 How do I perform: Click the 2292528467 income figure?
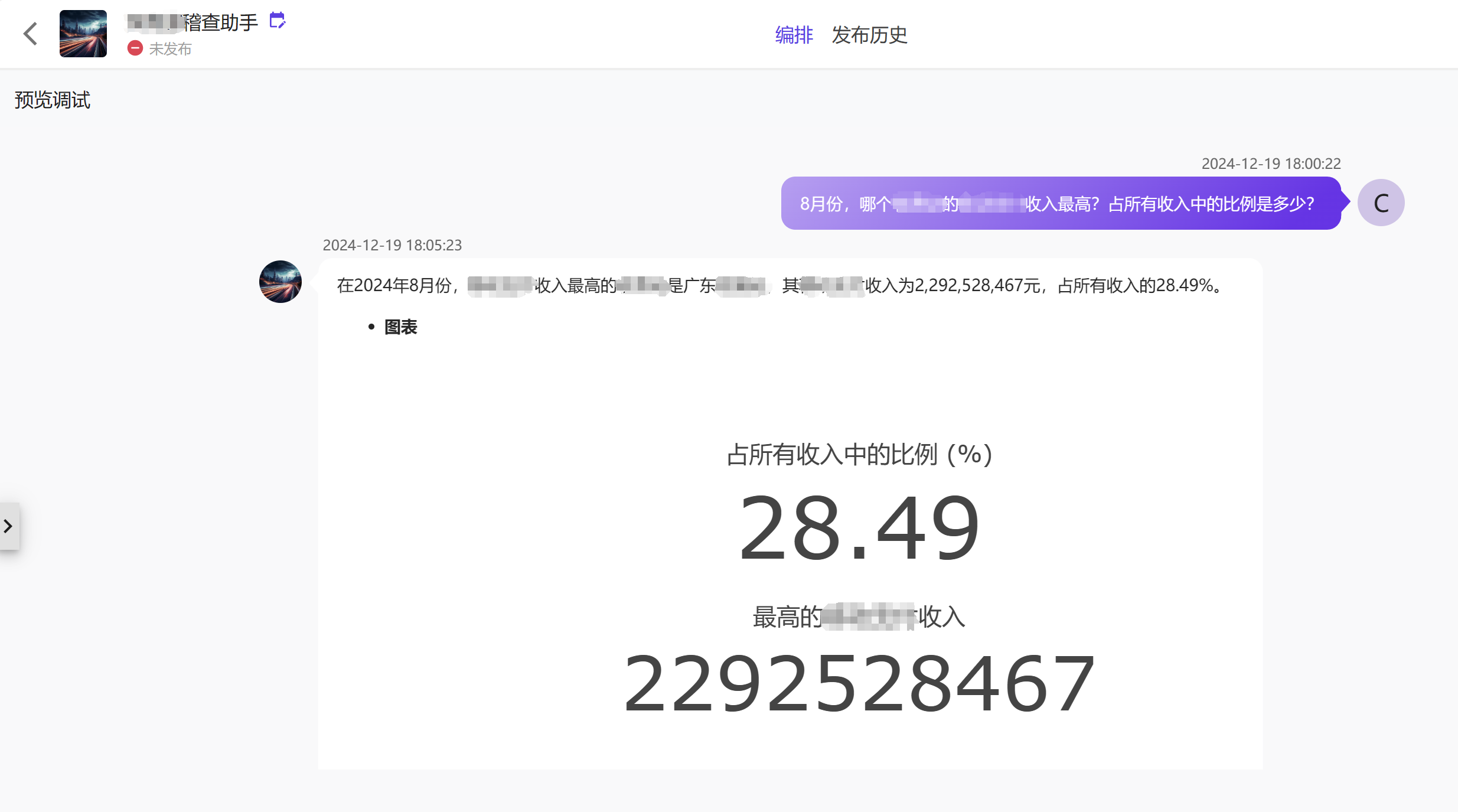tap(859, 683)
